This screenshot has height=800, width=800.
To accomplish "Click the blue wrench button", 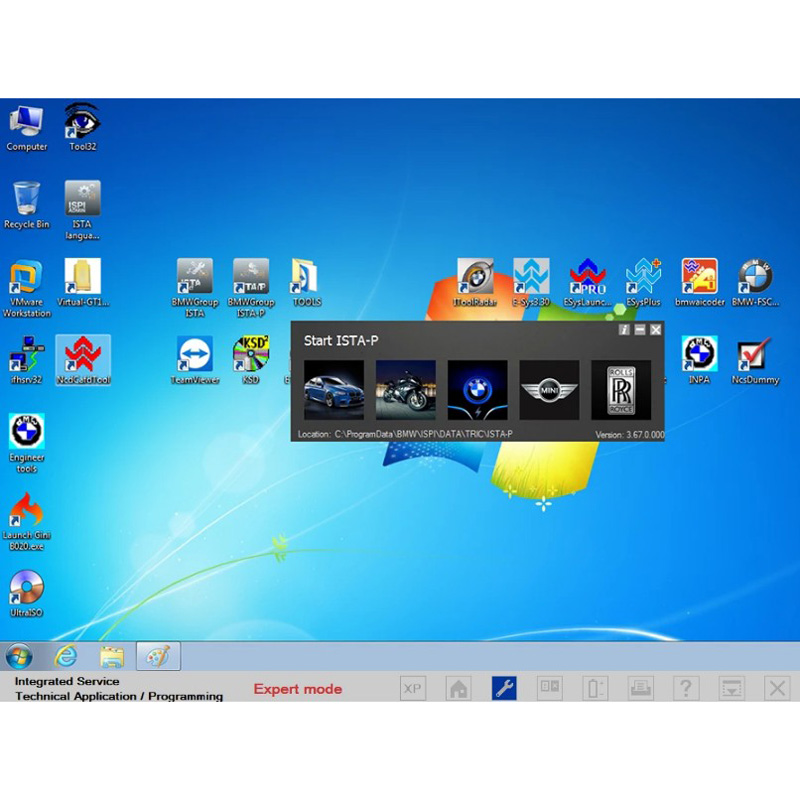I will (x=504, y=689).
